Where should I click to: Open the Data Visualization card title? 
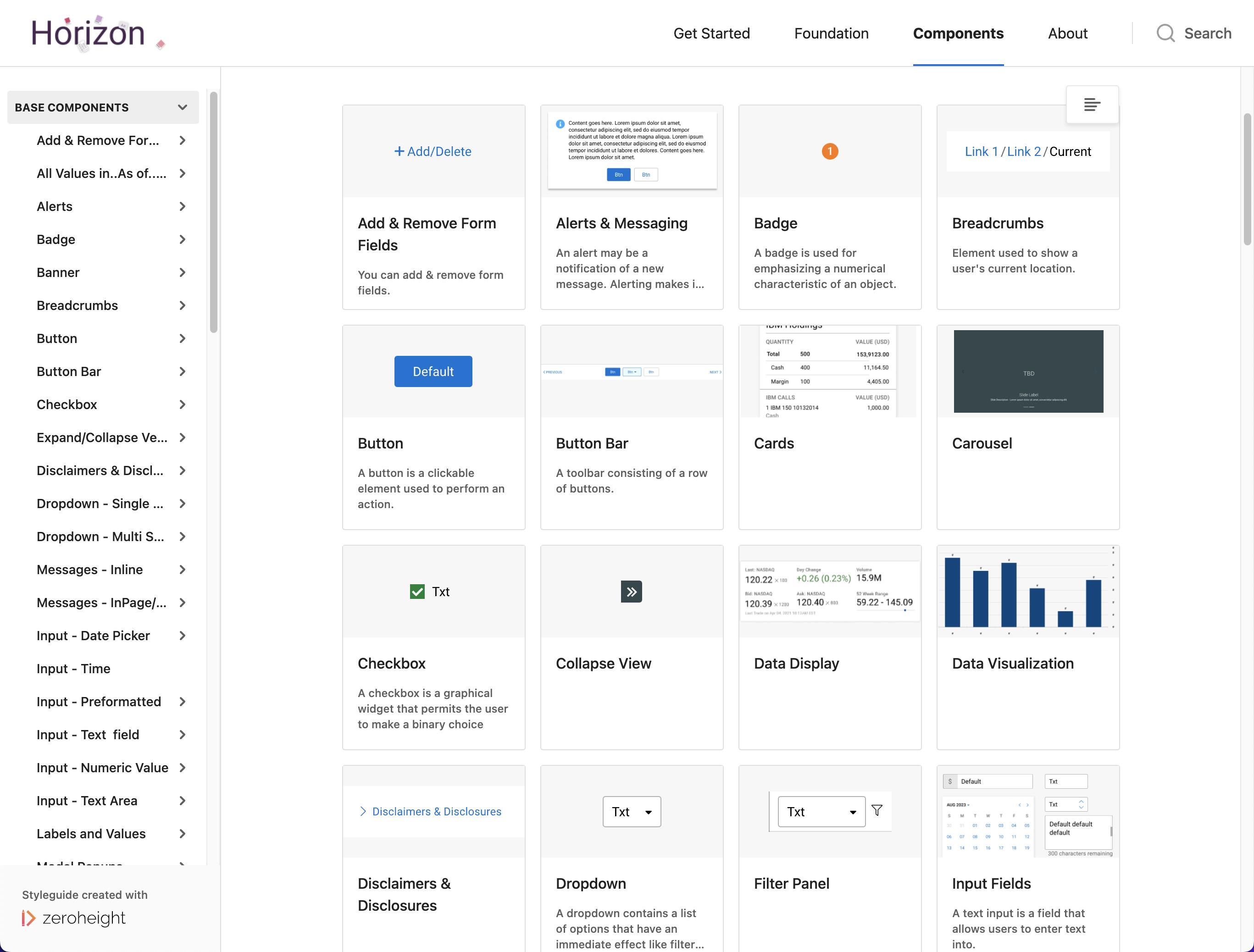point(1012,663)
